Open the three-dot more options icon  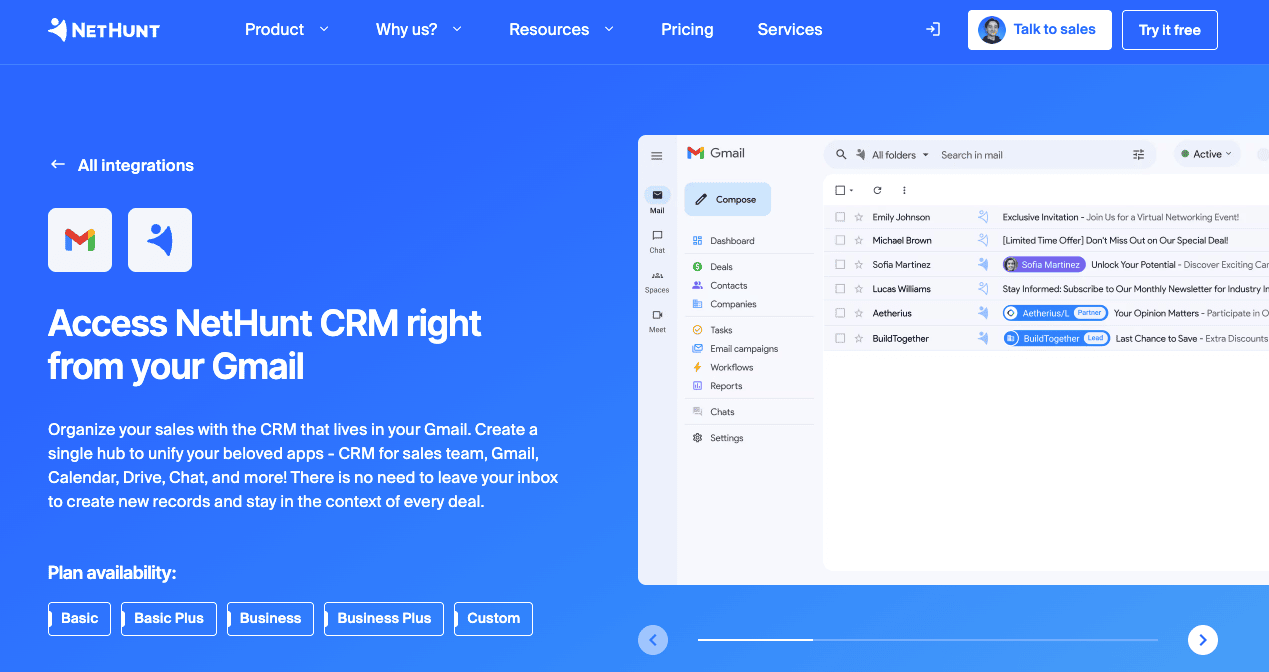point(904,190)
